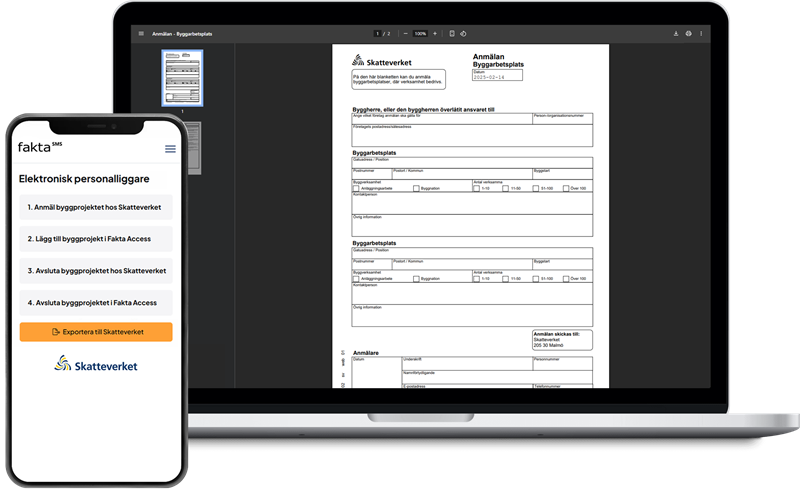Expand step 4 Avsluta byggprojektet i Fakta Access
The width and height of the screenshot is (800, 494).
coord(96,303)
